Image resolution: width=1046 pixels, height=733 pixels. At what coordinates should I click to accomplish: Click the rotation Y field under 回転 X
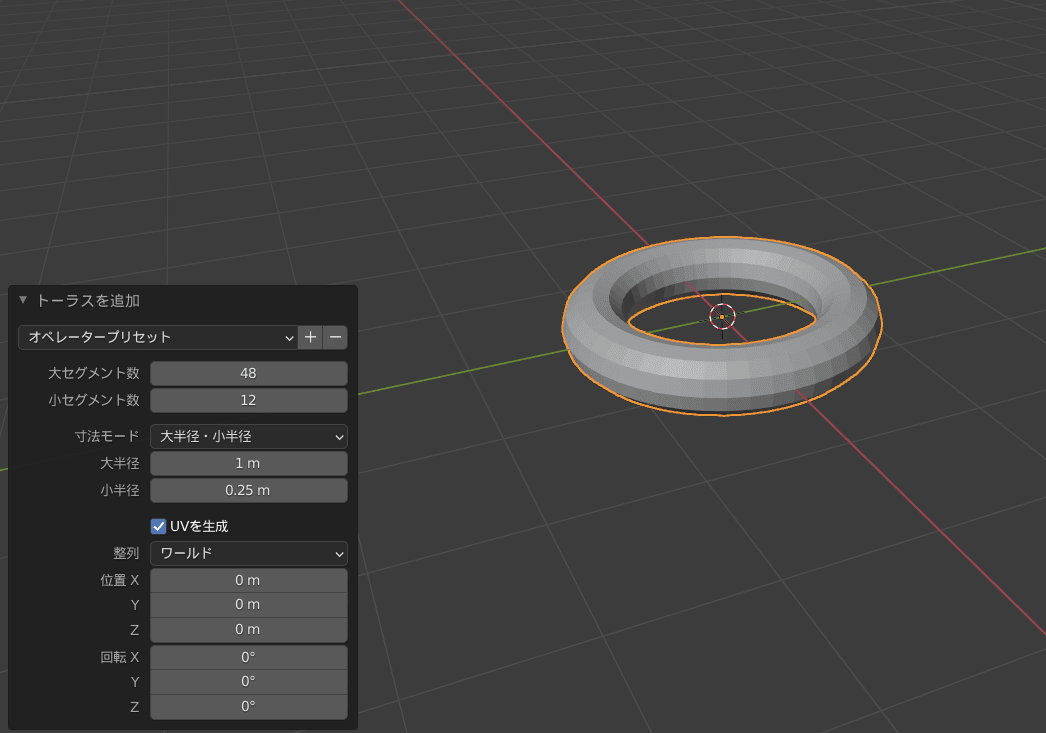click(x=248, y=682)
